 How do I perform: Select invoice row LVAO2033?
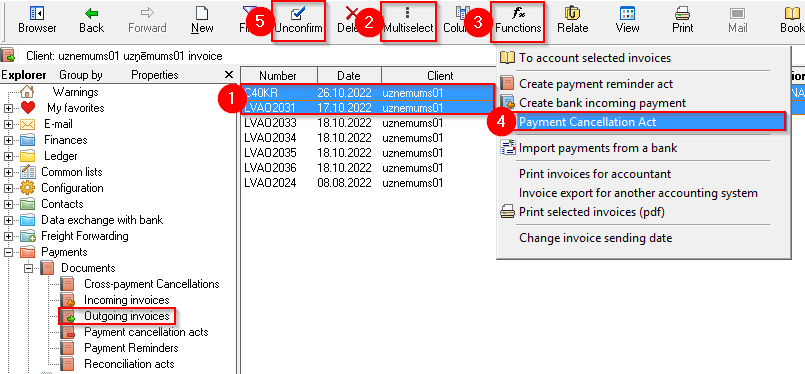click(369, 123)
